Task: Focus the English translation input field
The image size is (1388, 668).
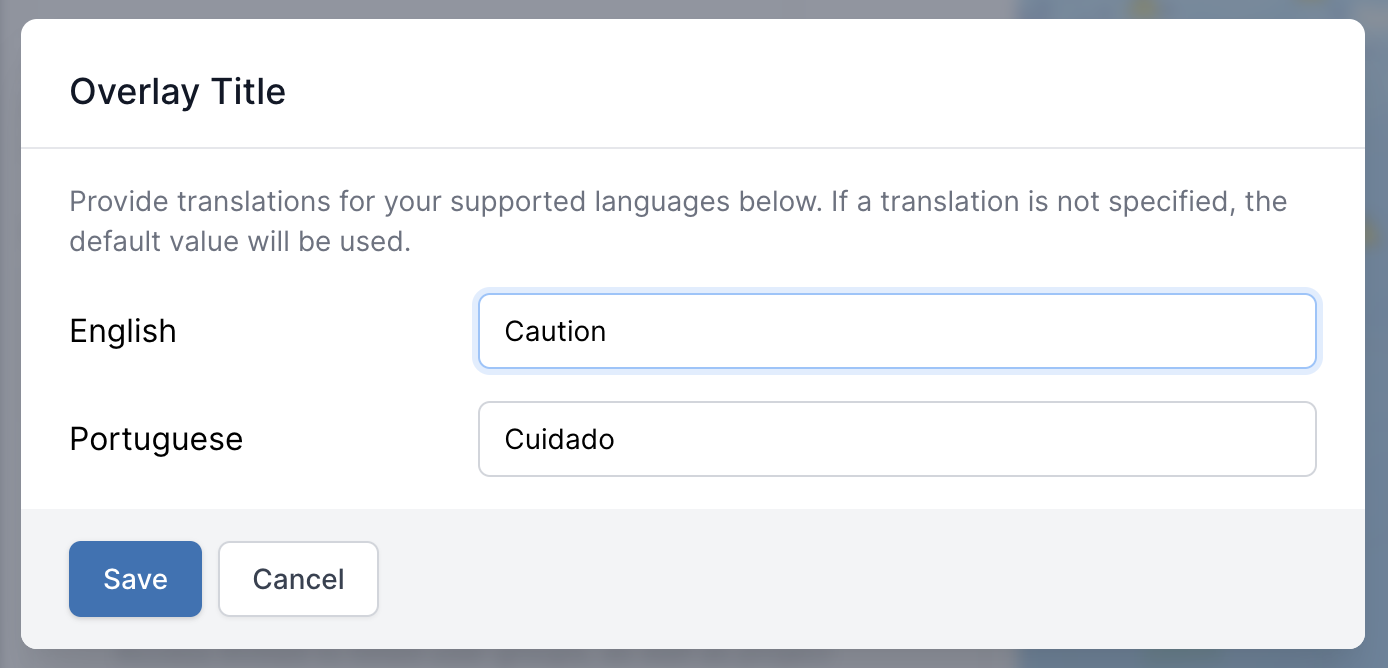Action: (x=896, y=331)
